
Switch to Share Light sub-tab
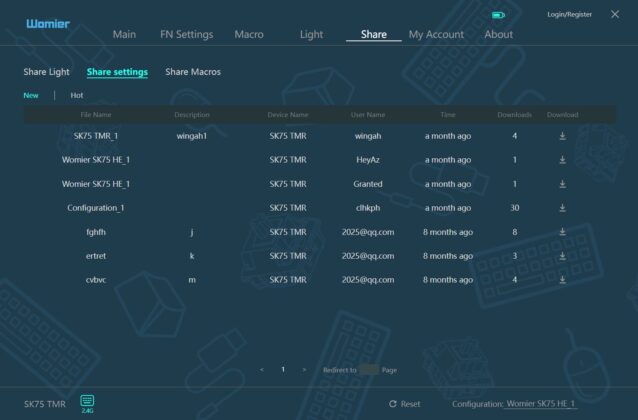(x=46, y=72)
